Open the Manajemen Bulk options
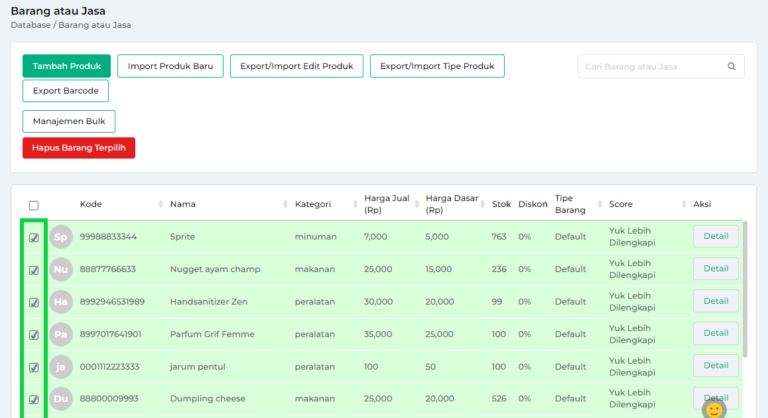Viewport: 768px width, 418px height. [x=69, y=121]
